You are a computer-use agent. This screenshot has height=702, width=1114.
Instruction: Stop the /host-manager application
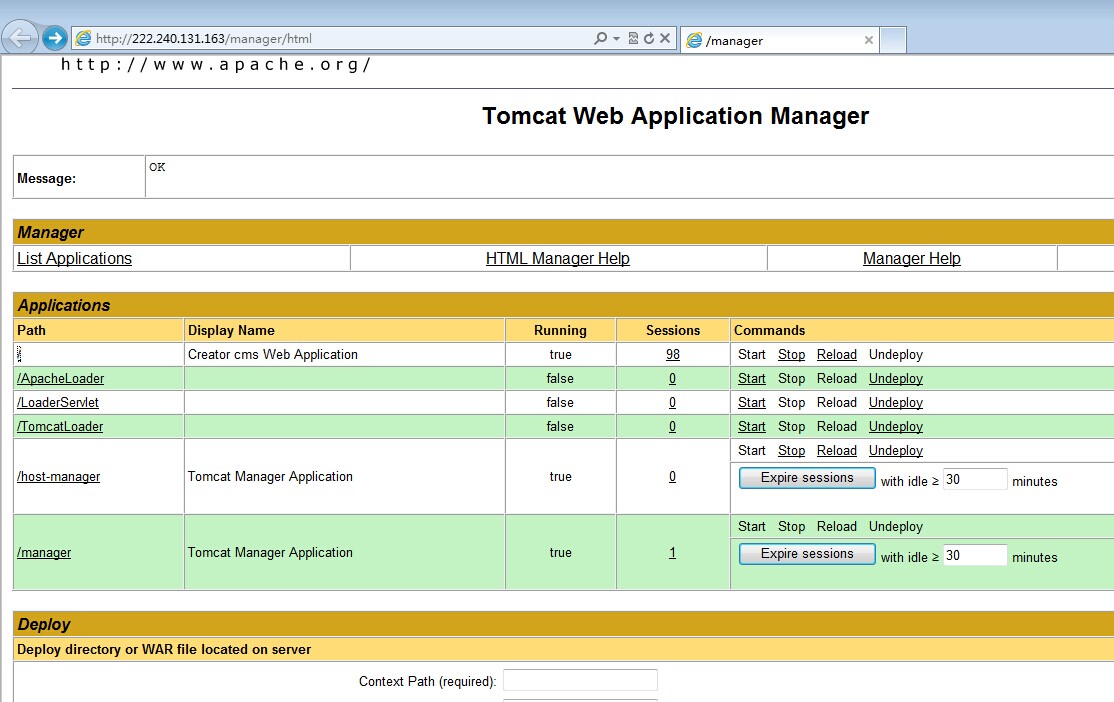[791, 450]
